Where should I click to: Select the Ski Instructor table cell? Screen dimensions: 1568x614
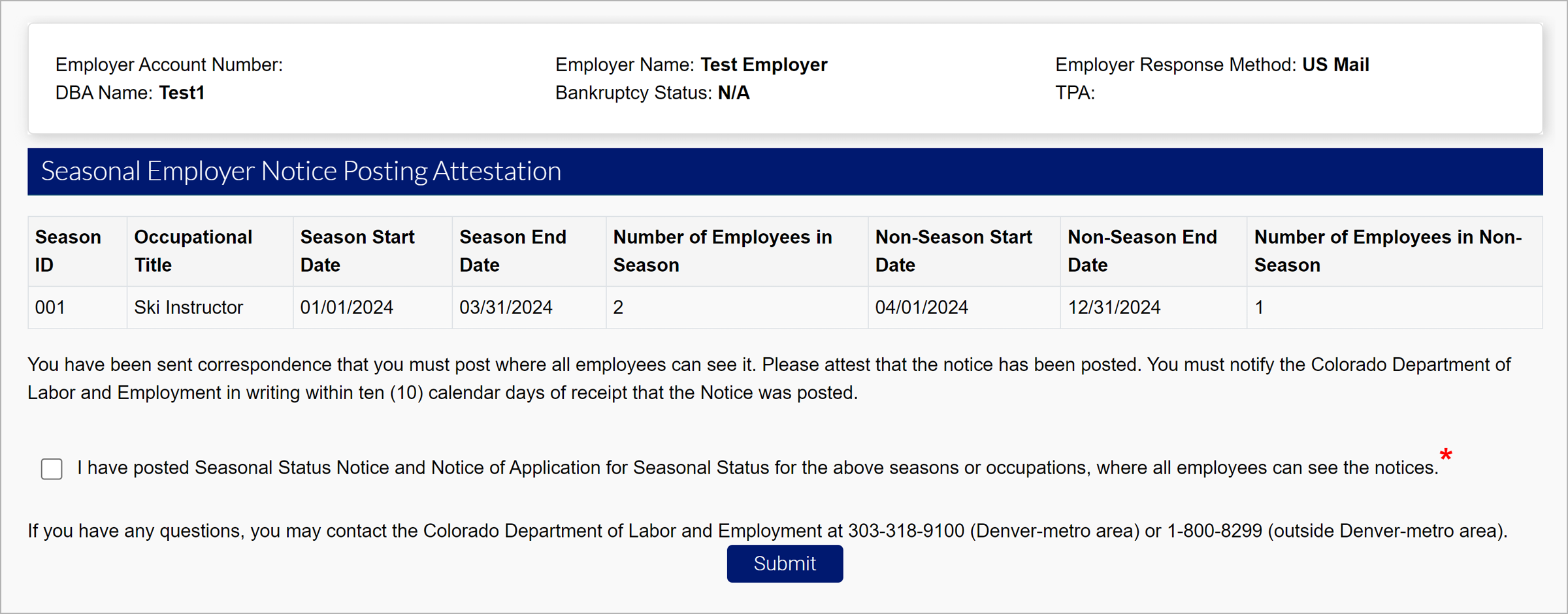[188, 307]
